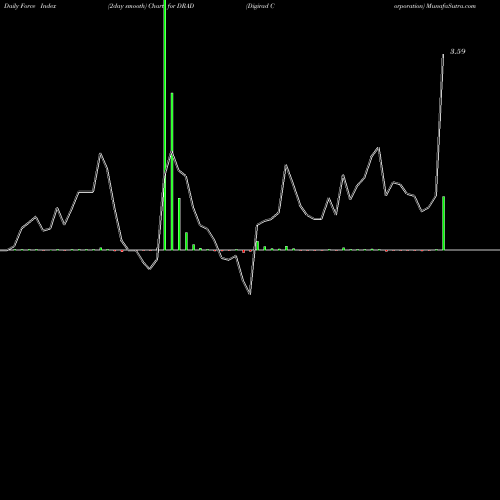Click the 'orporation) MunafaSutra.com' text
This screenshot has height=500, width=500.
[x=435, y=6]
